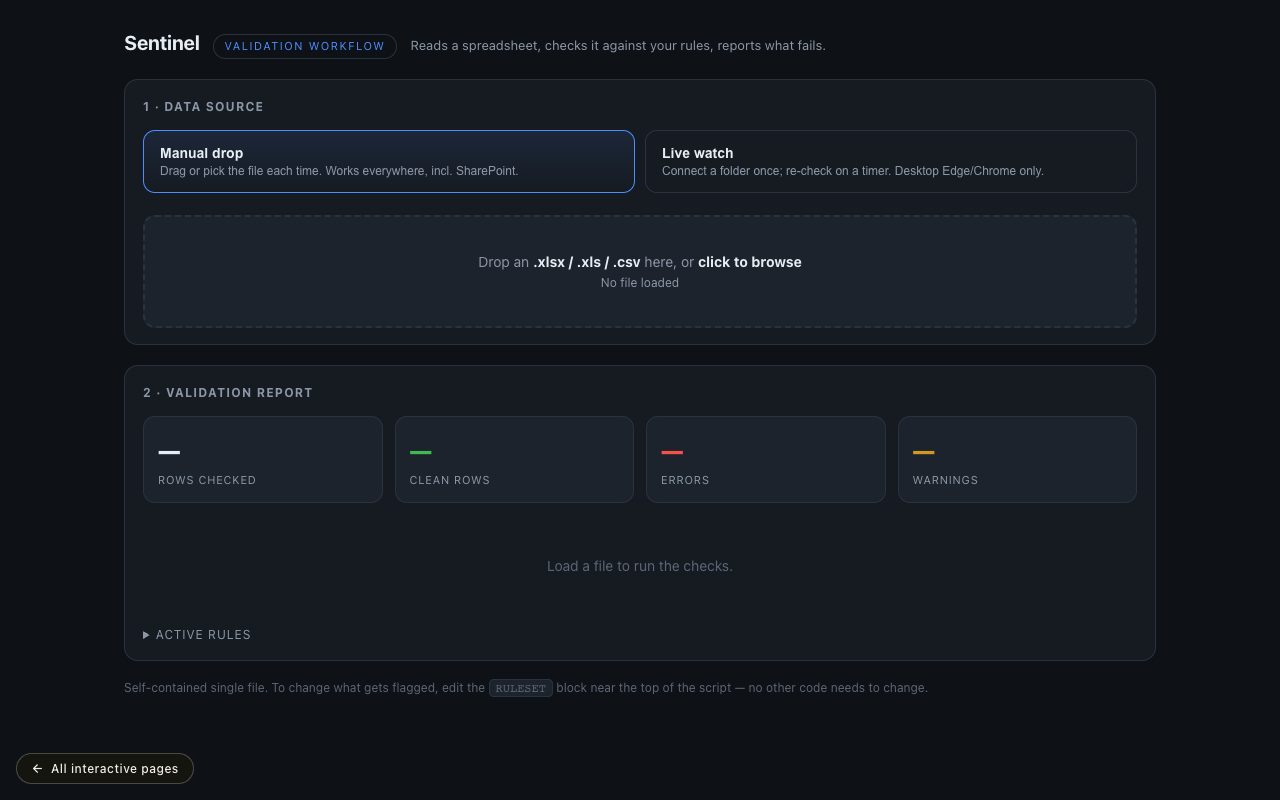1280x800 pixels.
Task: Click the 'No file loaded' status text
Action: point(640,283)
